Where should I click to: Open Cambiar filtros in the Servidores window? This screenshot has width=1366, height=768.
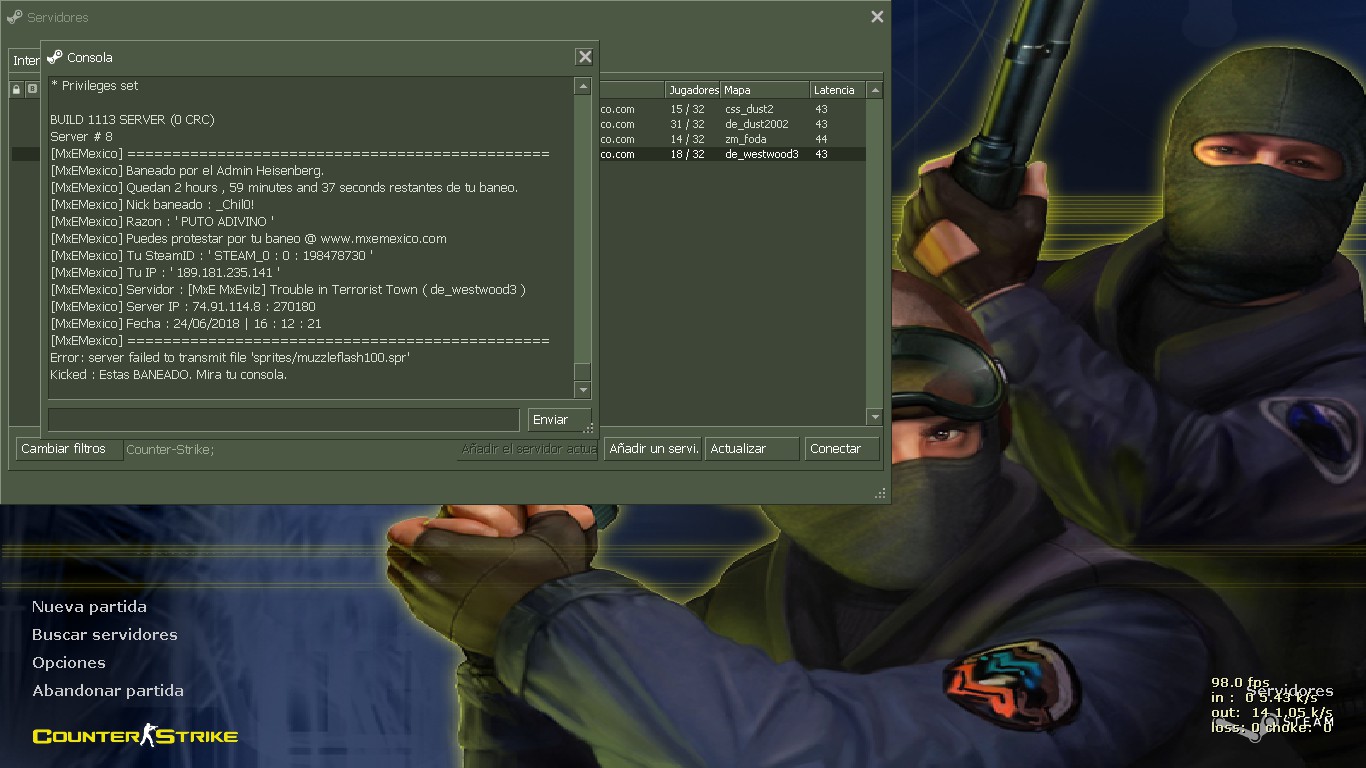[x=69, y=449]
